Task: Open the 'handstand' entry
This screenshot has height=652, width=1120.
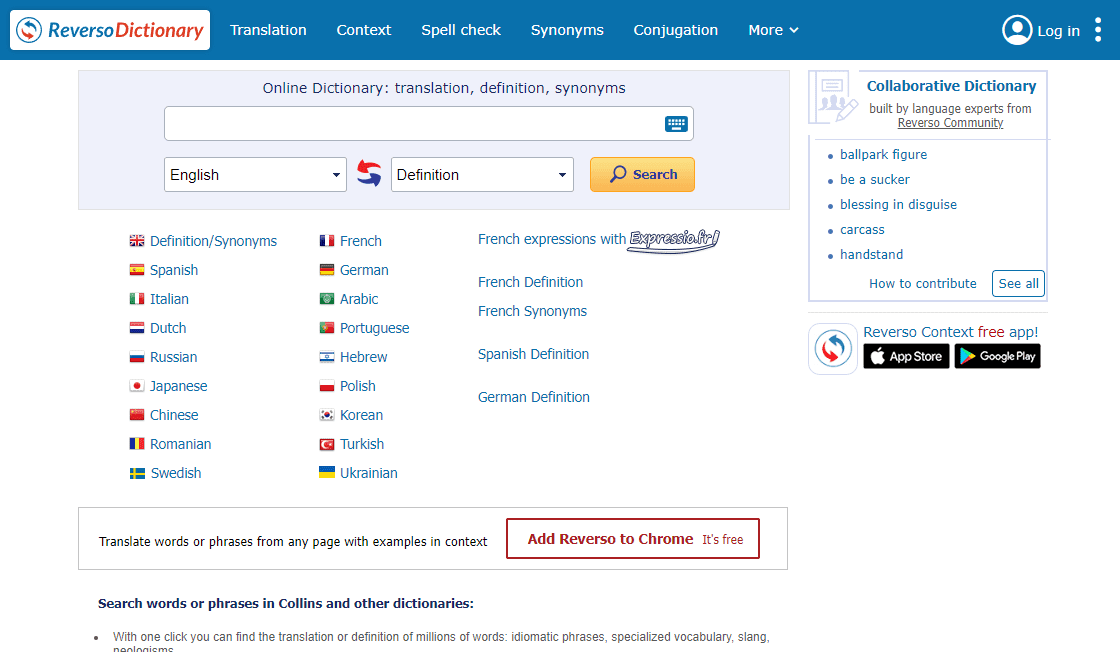Action: tap(871, 254)
